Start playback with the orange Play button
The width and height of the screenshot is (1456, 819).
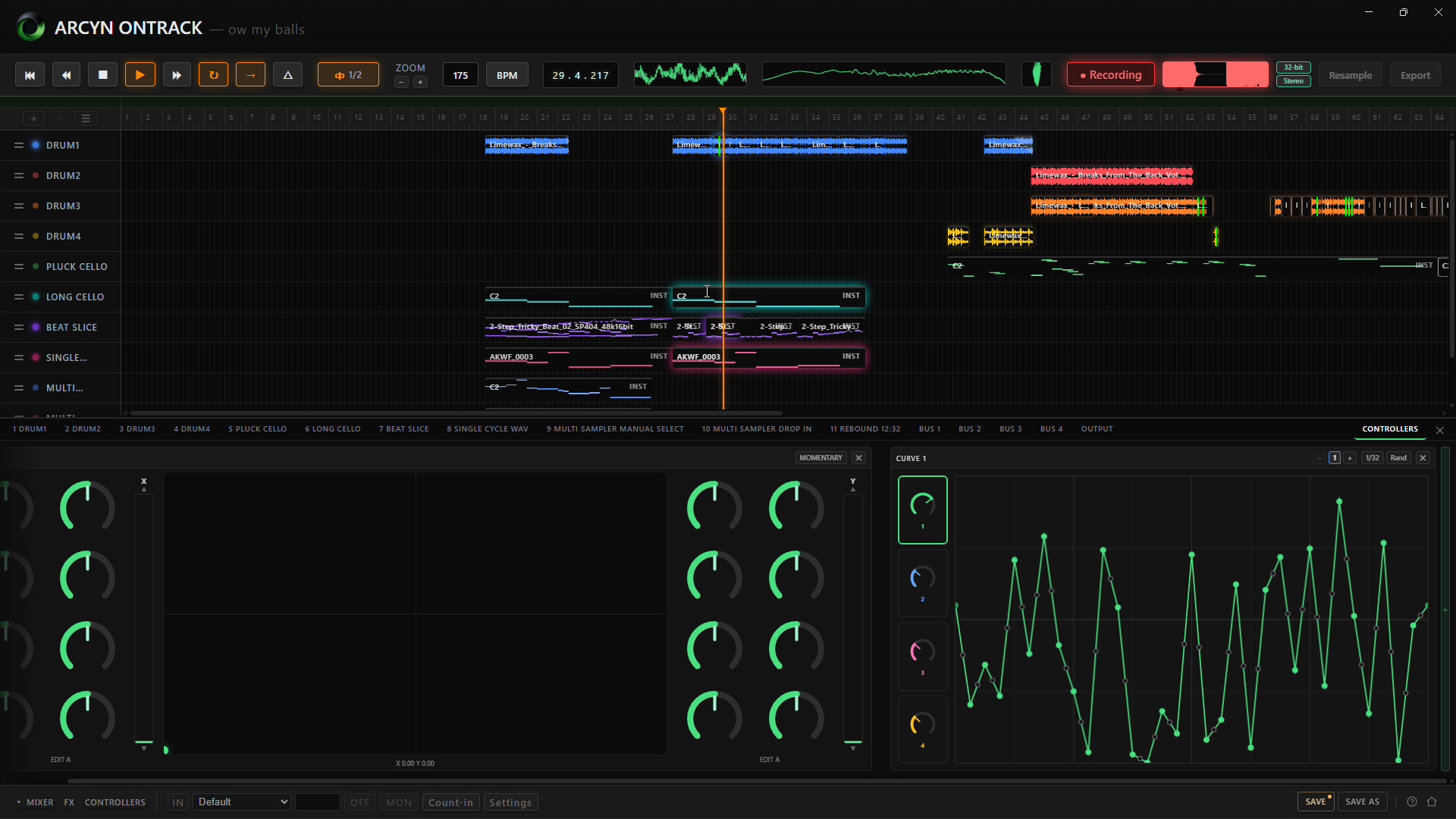(x=140, y=75)
